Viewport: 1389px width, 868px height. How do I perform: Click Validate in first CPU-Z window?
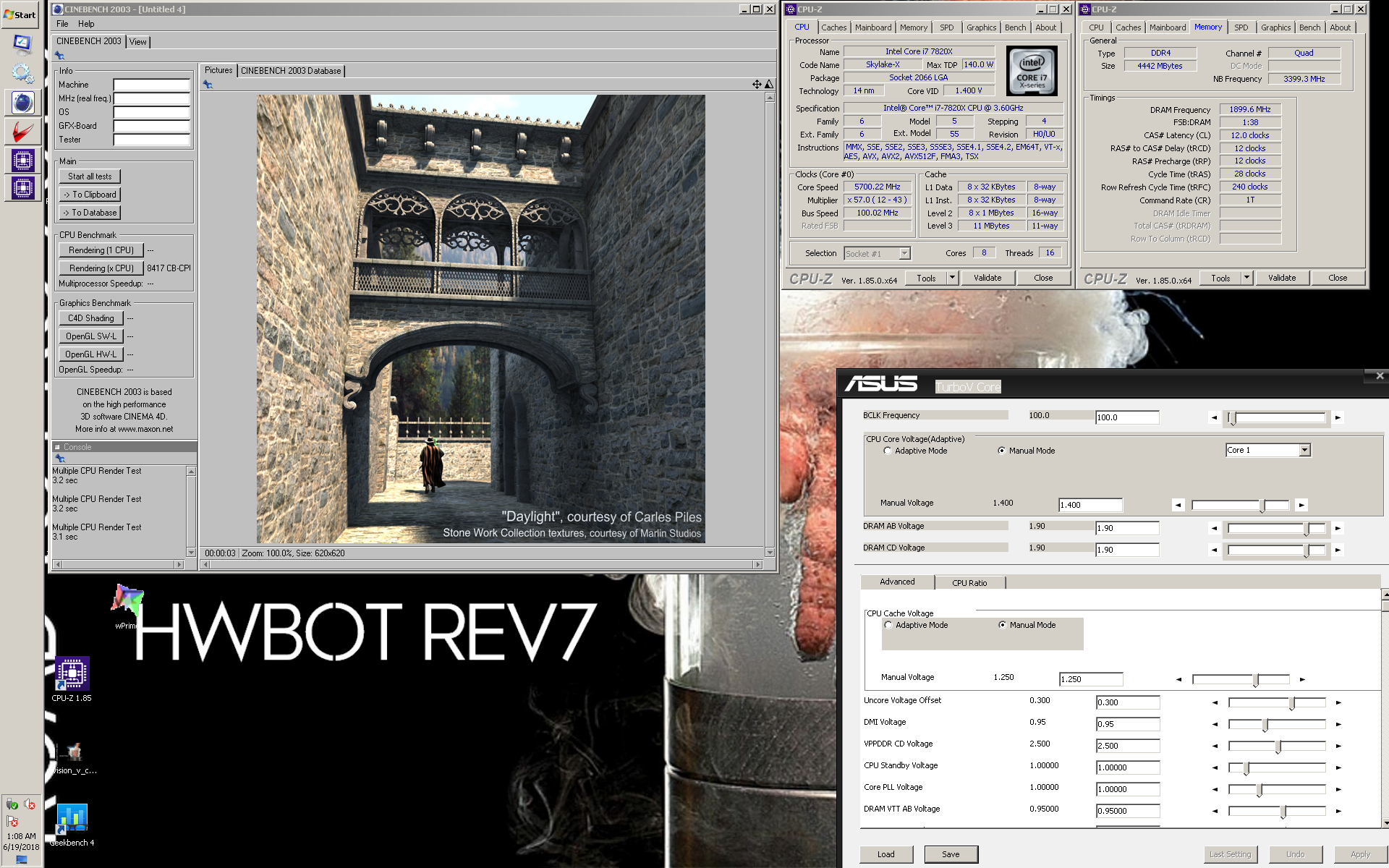coord(987,278)
